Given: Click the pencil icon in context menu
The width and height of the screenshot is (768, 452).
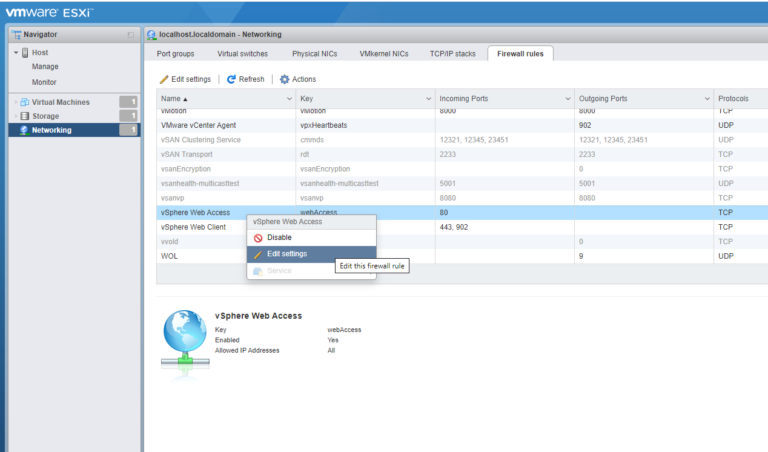Looking at the screenshot, I should point(258,255).
